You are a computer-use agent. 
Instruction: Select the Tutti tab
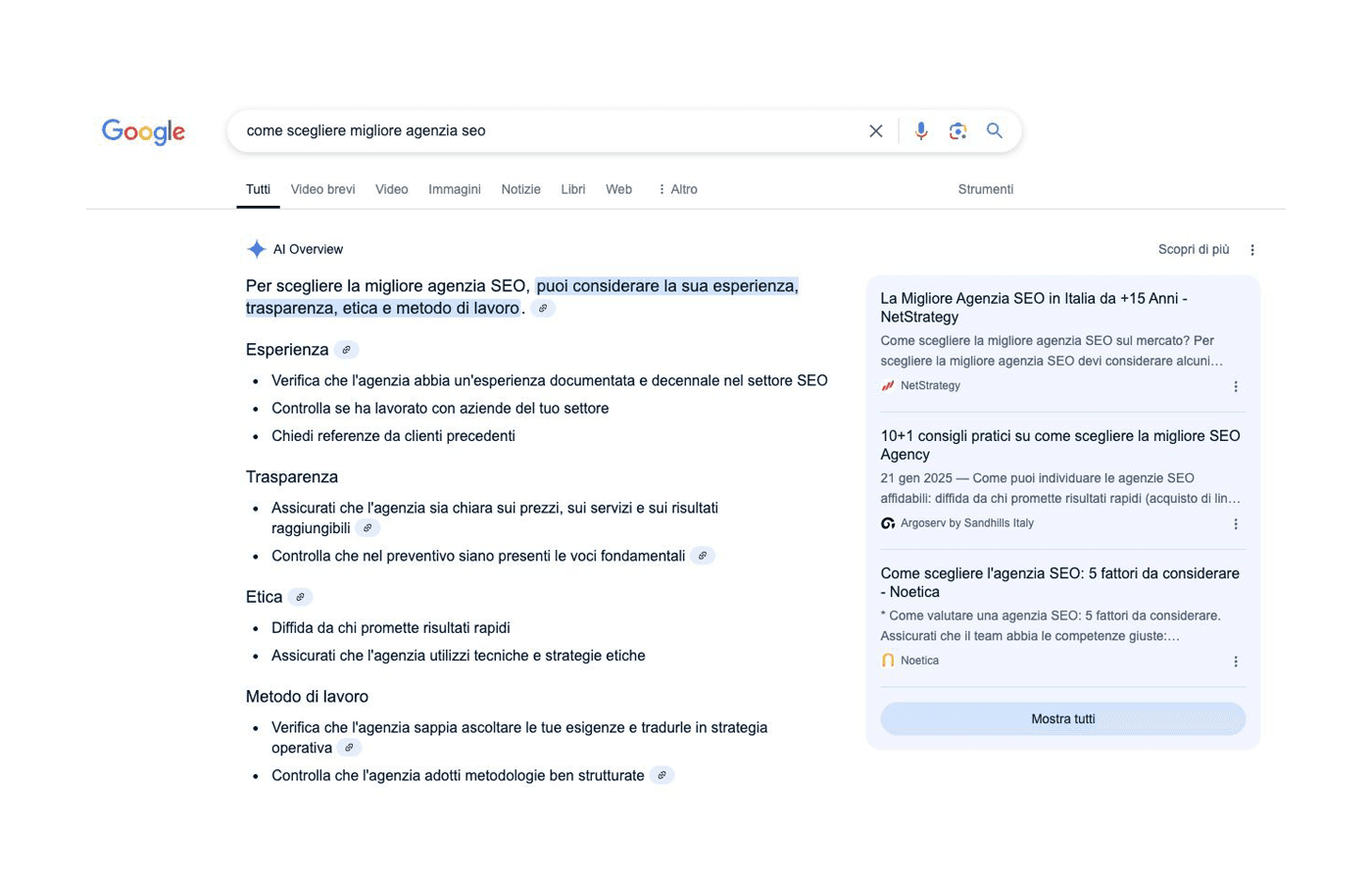click(258, 189)
